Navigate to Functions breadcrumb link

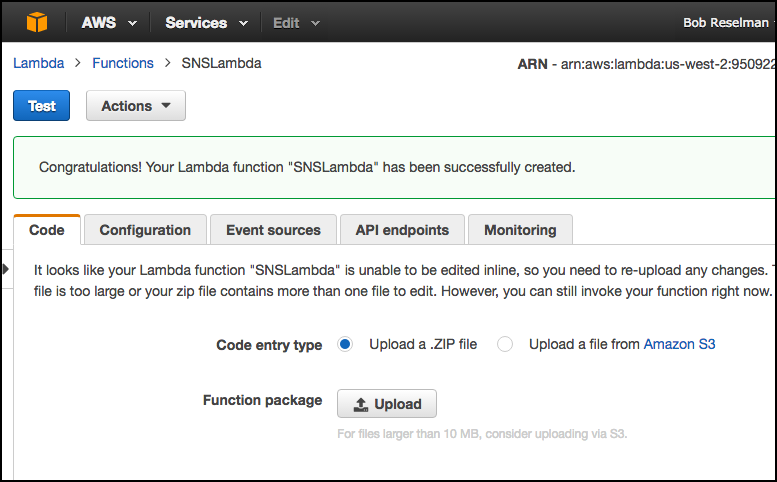[x=123, y=63]
